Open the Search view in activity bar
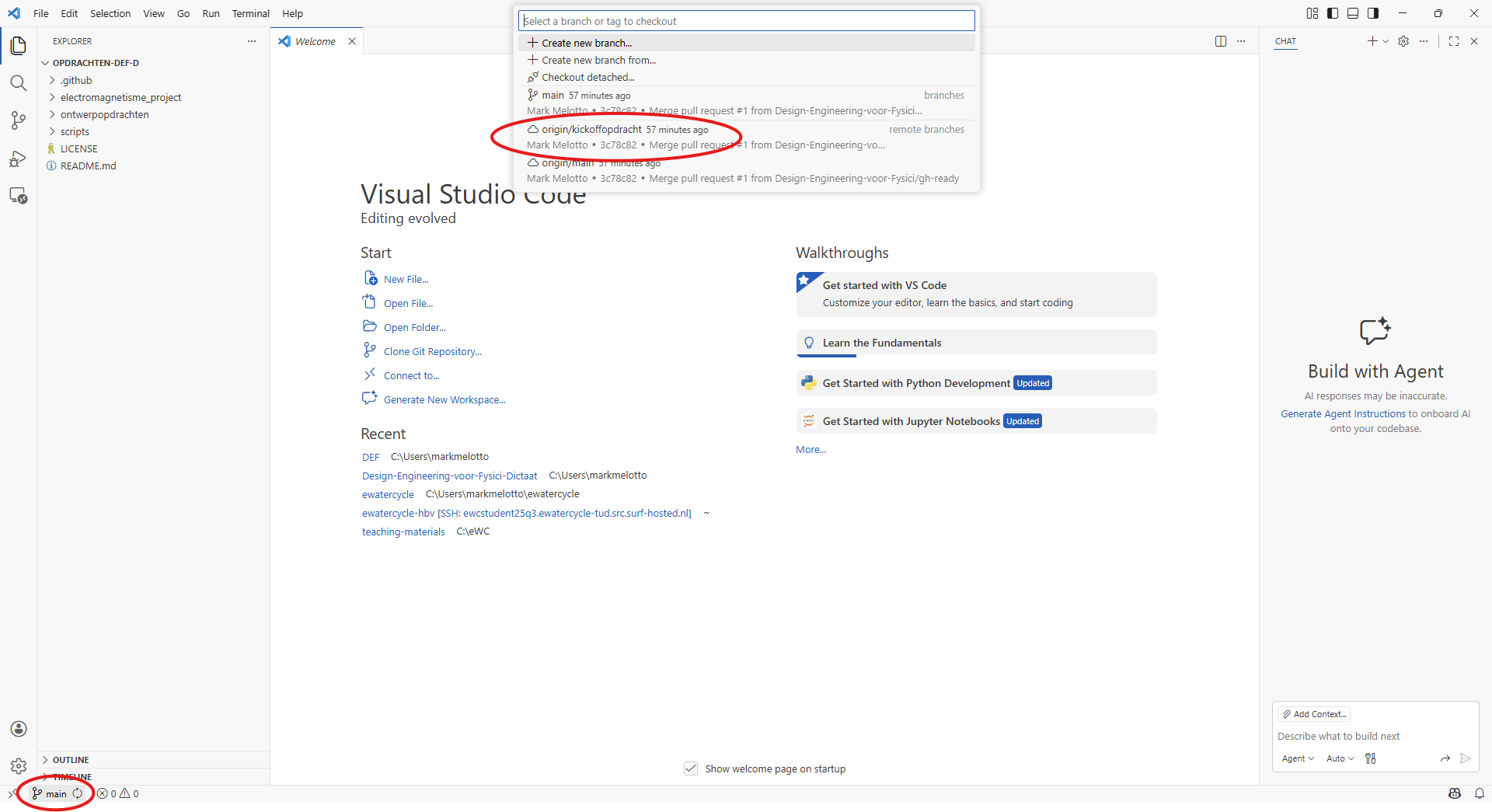The height and width of the screenshot is (812, 1492). 19,83
